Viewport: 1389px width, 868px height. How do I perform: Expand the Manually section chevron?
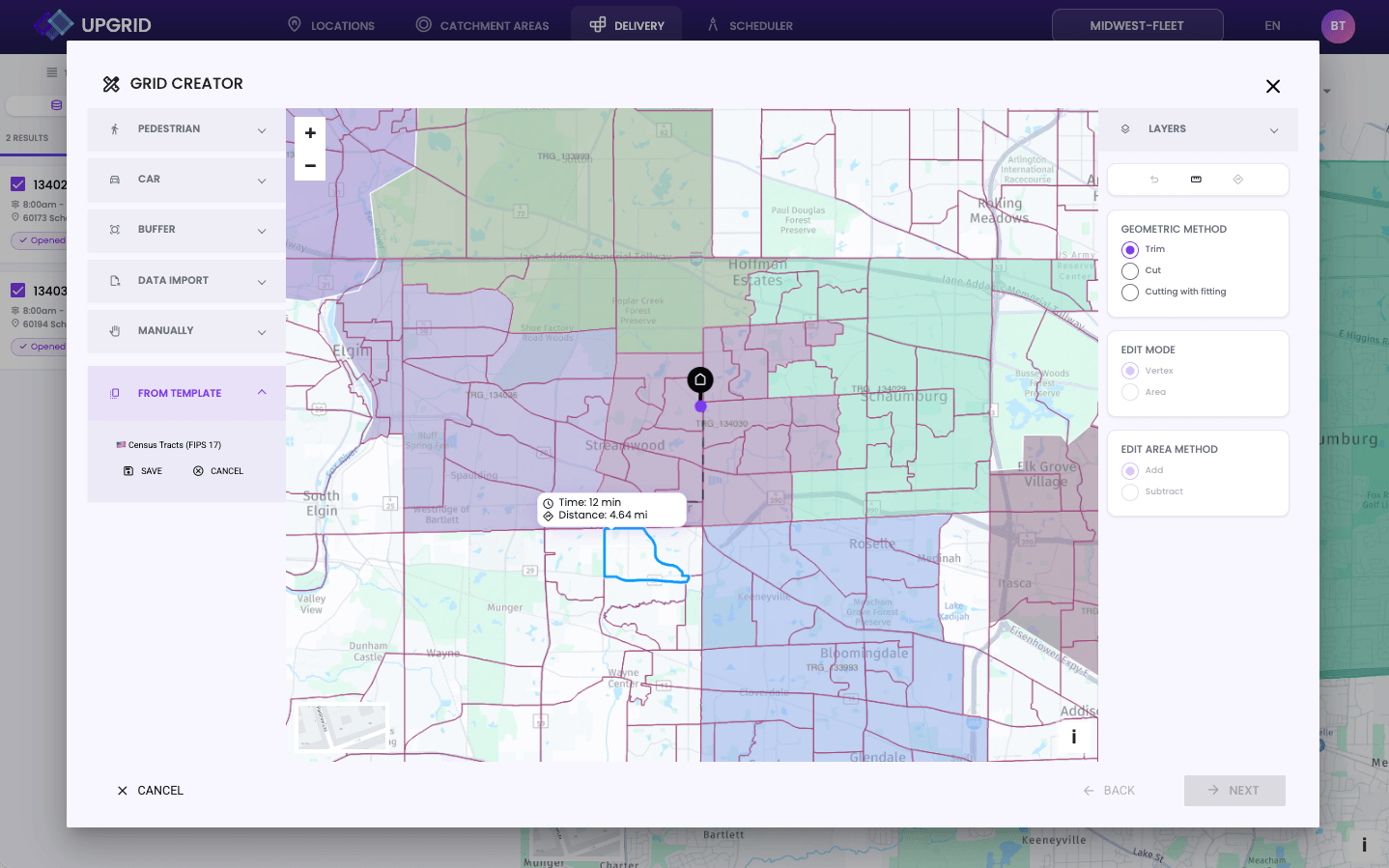pos(262,332)
